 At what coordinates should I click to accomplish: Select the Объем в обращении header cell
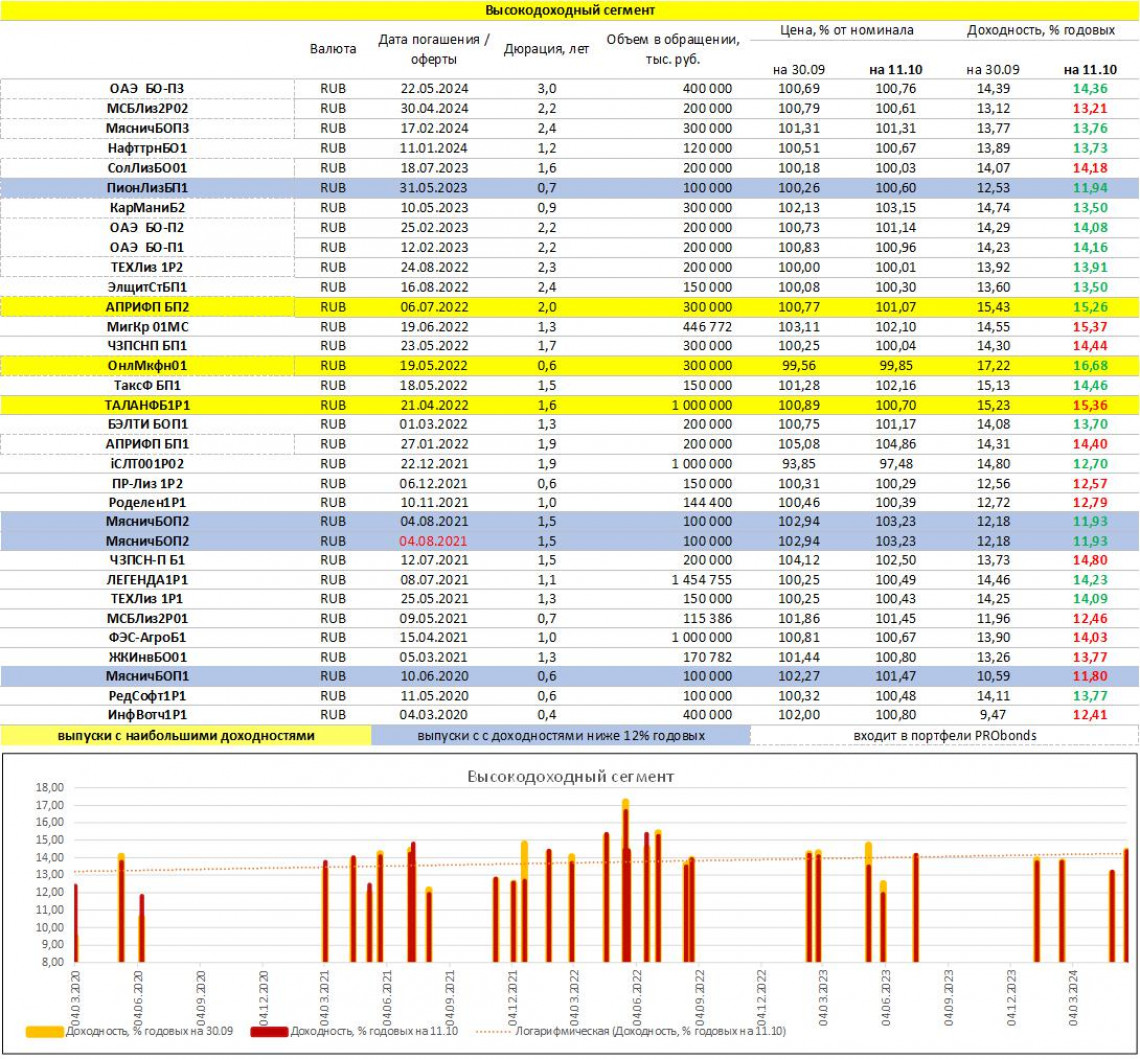pos(672,48)
